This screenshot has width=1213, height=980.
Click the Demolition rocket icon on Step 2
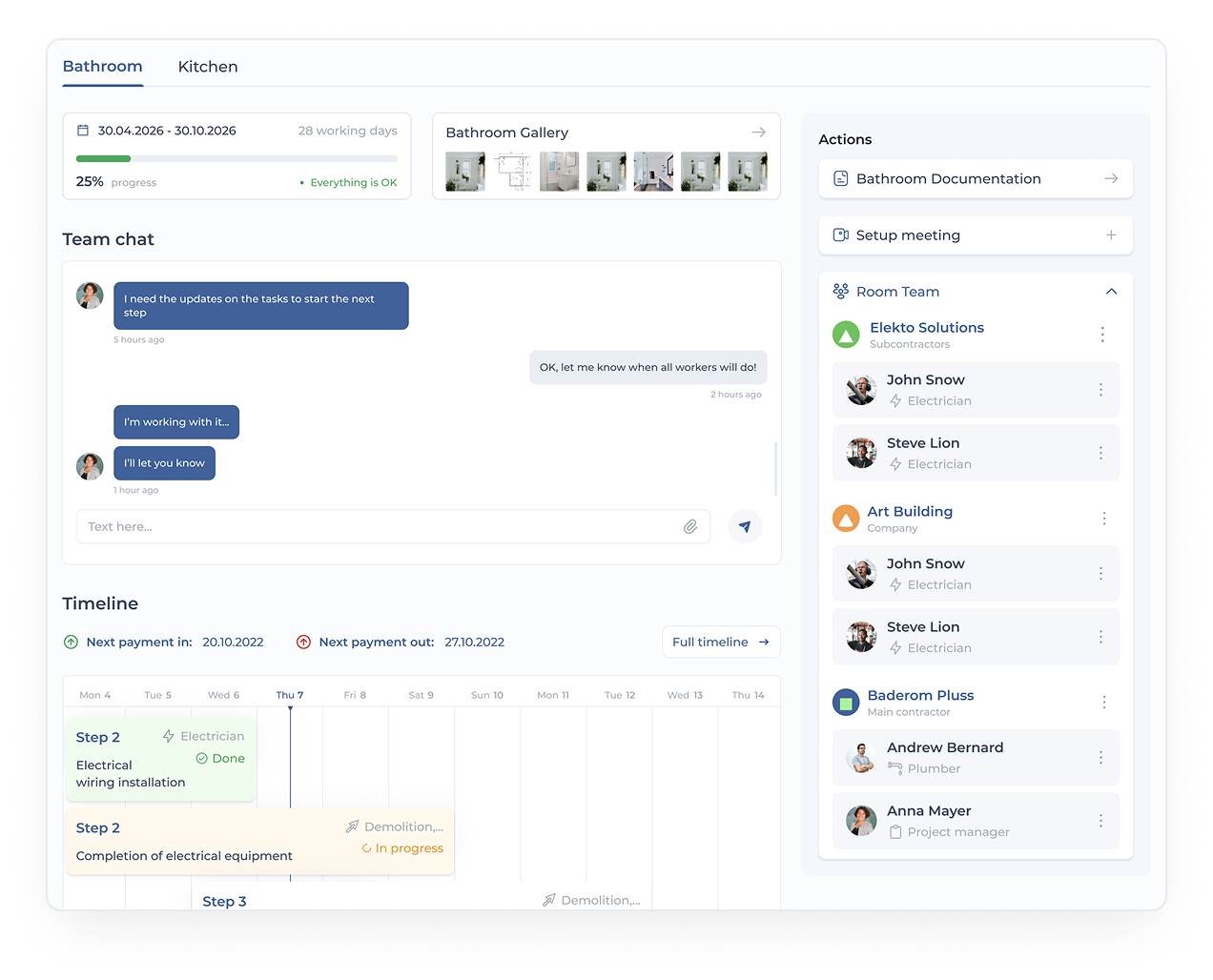(353, 827)
